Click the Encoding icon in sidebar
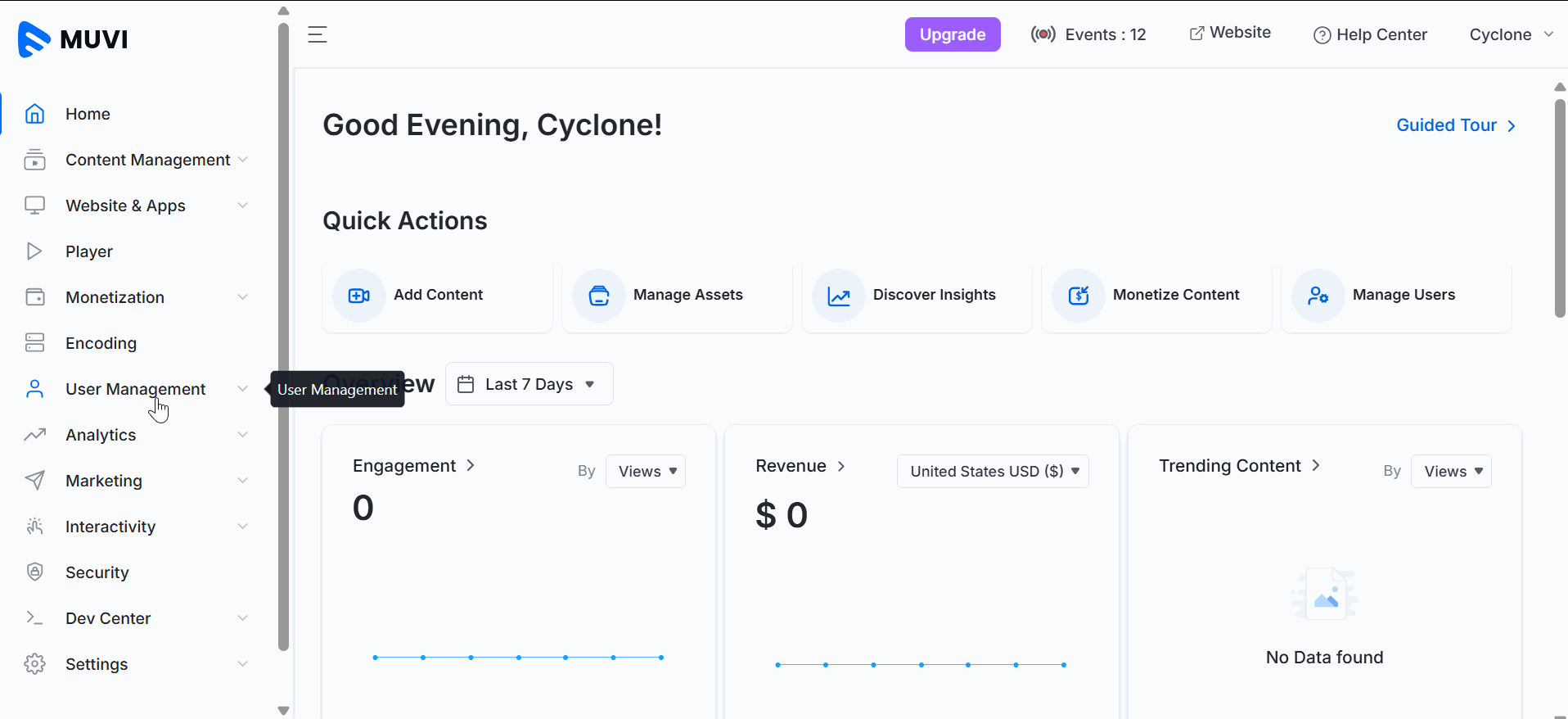 (34, 342)
